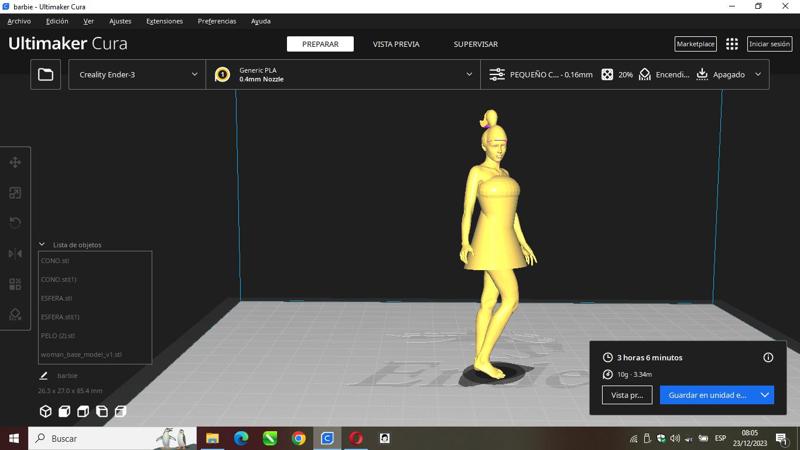Switch to the VISTA PREVIA tab
The image size is (800, 450).
(396, 44)
